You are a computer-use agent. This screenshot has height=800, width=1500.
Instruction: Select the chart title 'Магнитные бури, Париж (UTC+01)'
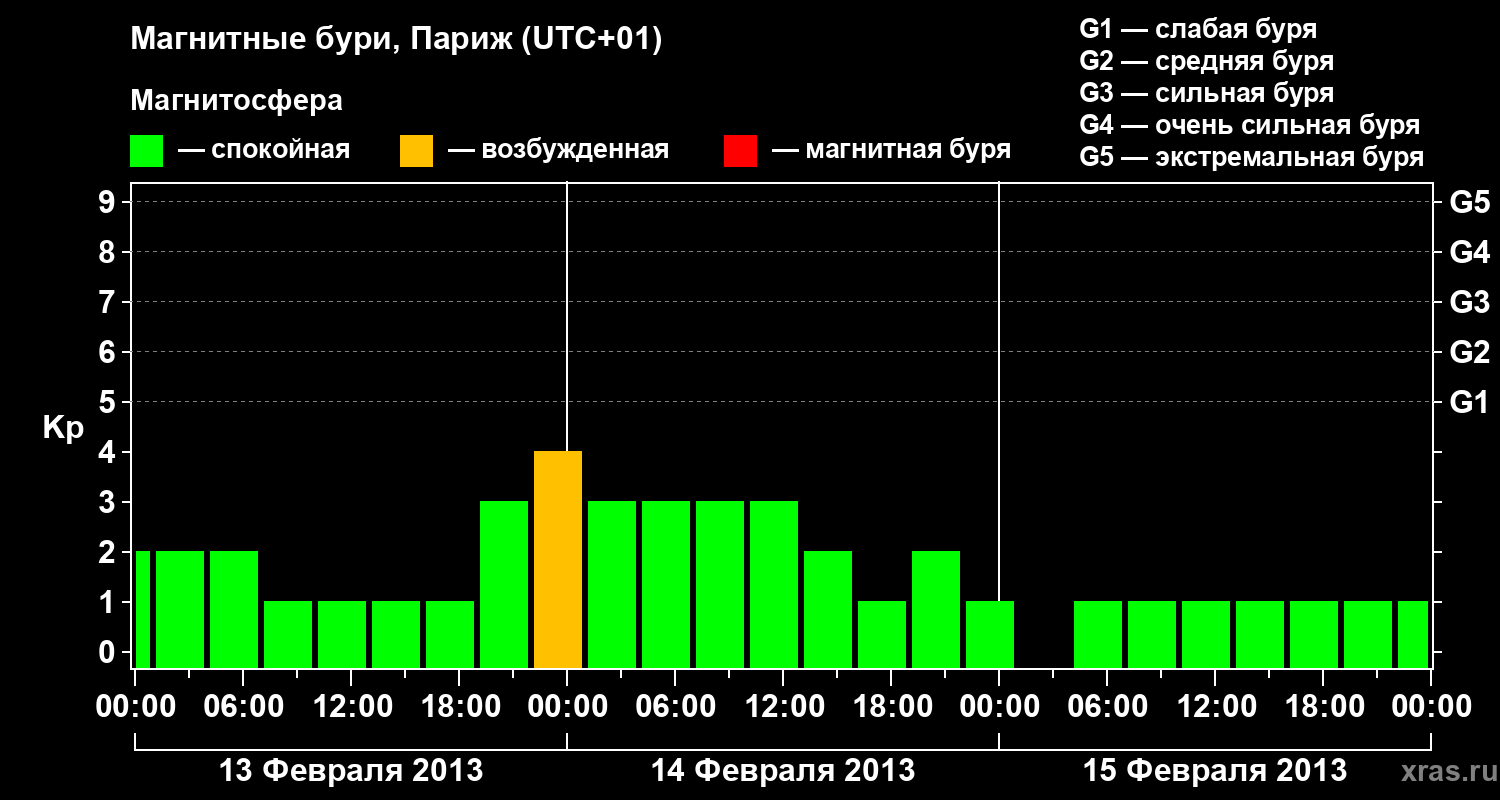point(396,40)
